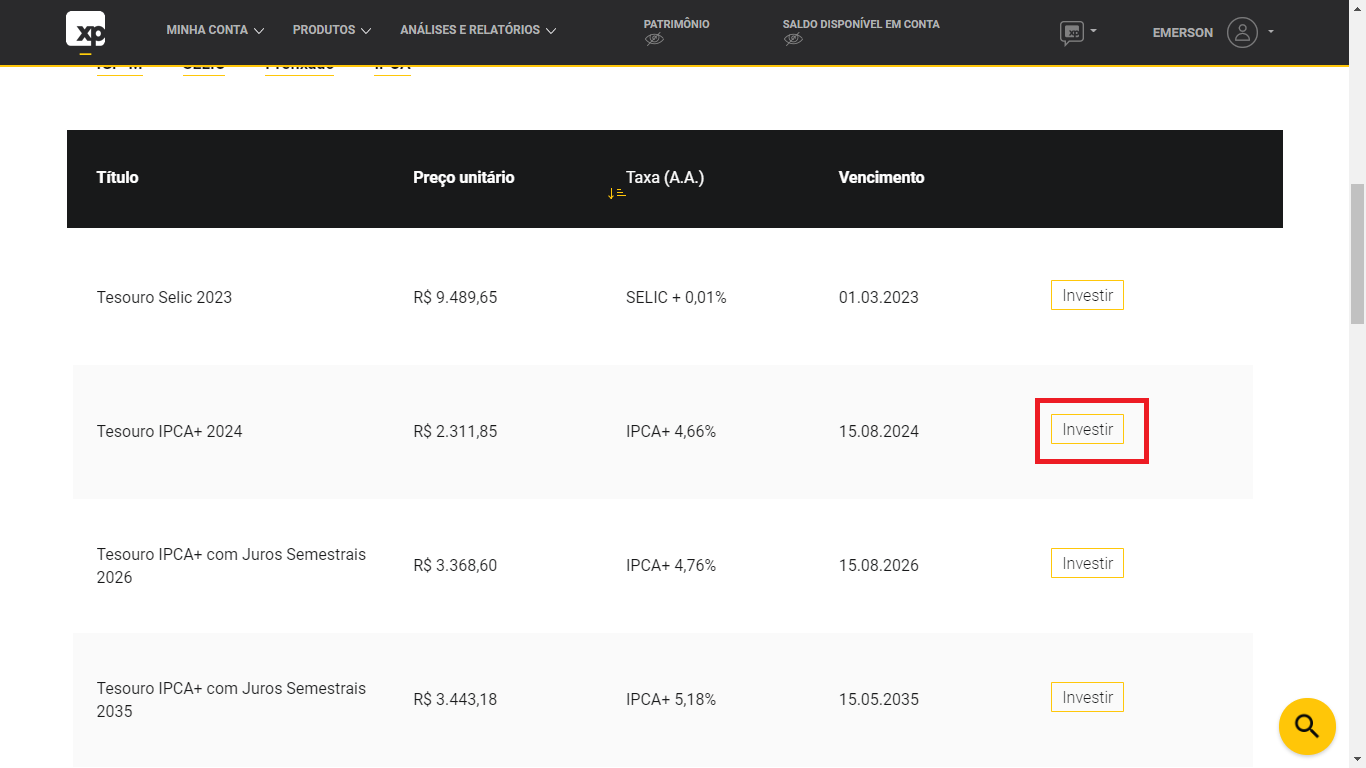Click the Título column header
The image size is (1366, 768).
[117, 177]
